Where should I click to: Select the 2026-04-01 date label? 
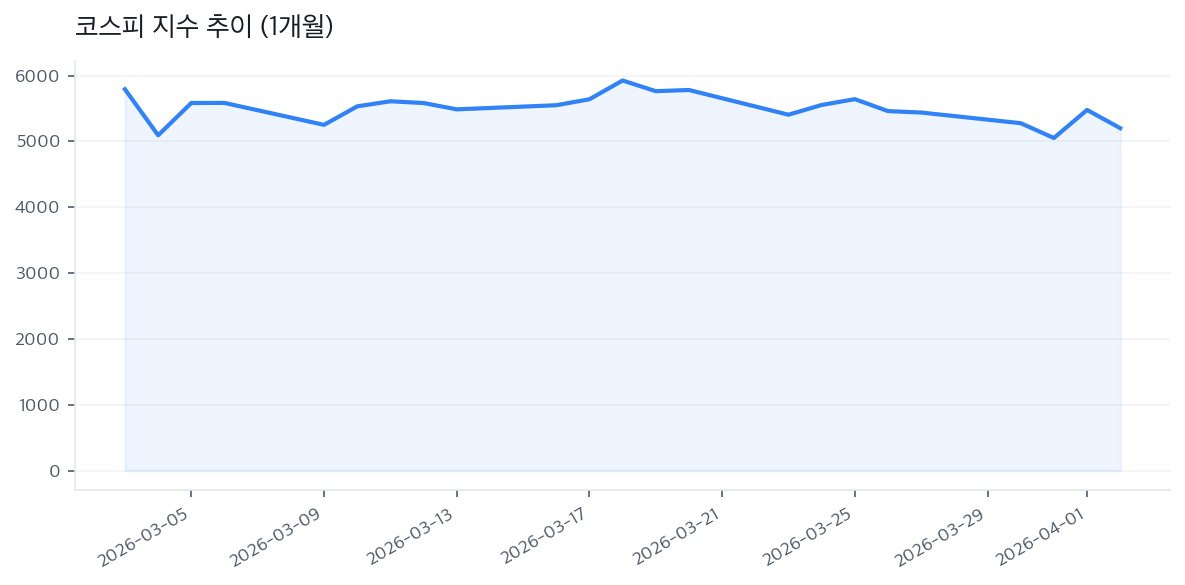[x=1043, y=537]
